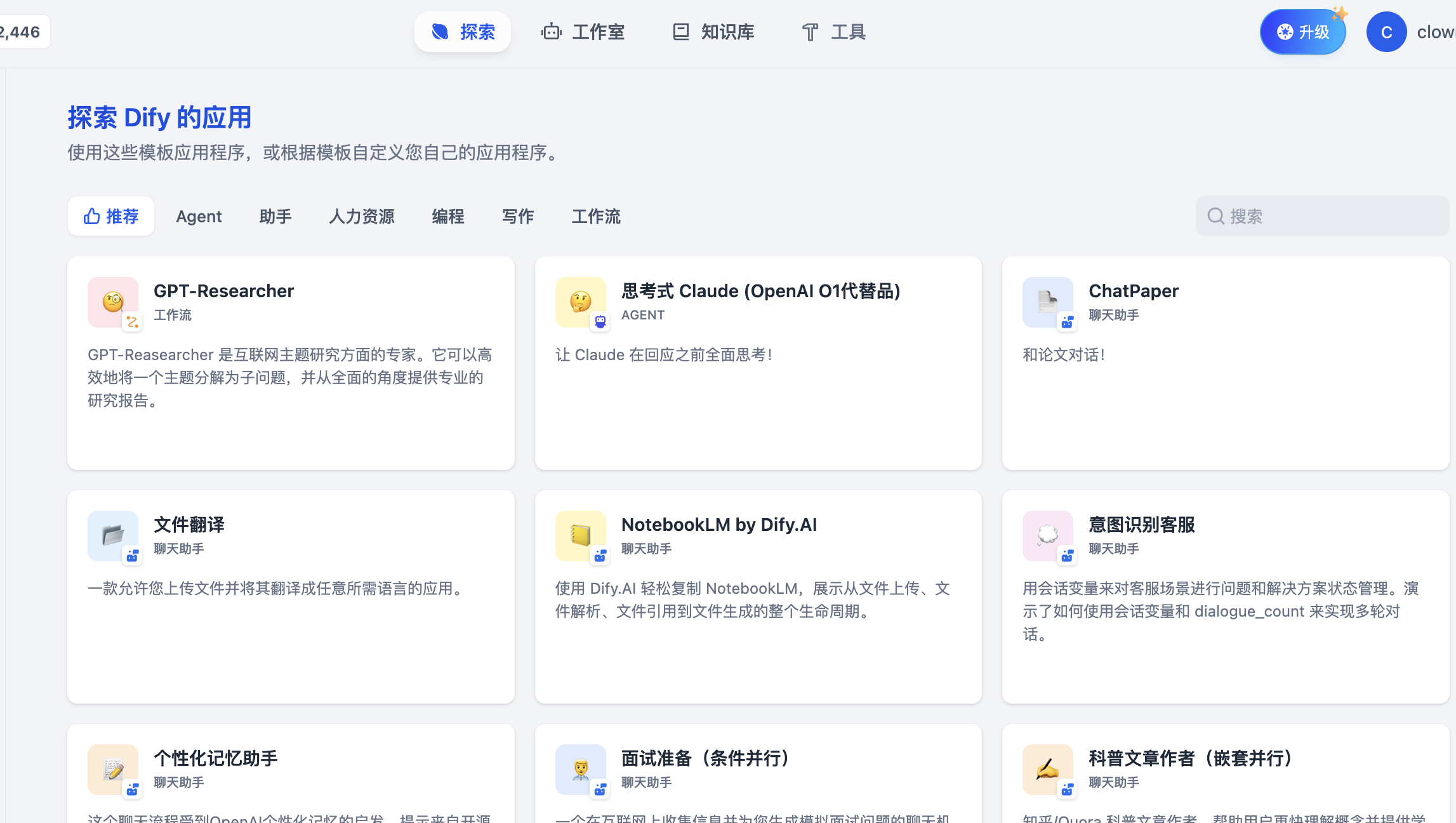Filter apps by 助手 category
The image size is (1456, 823).
coord(275,217)
